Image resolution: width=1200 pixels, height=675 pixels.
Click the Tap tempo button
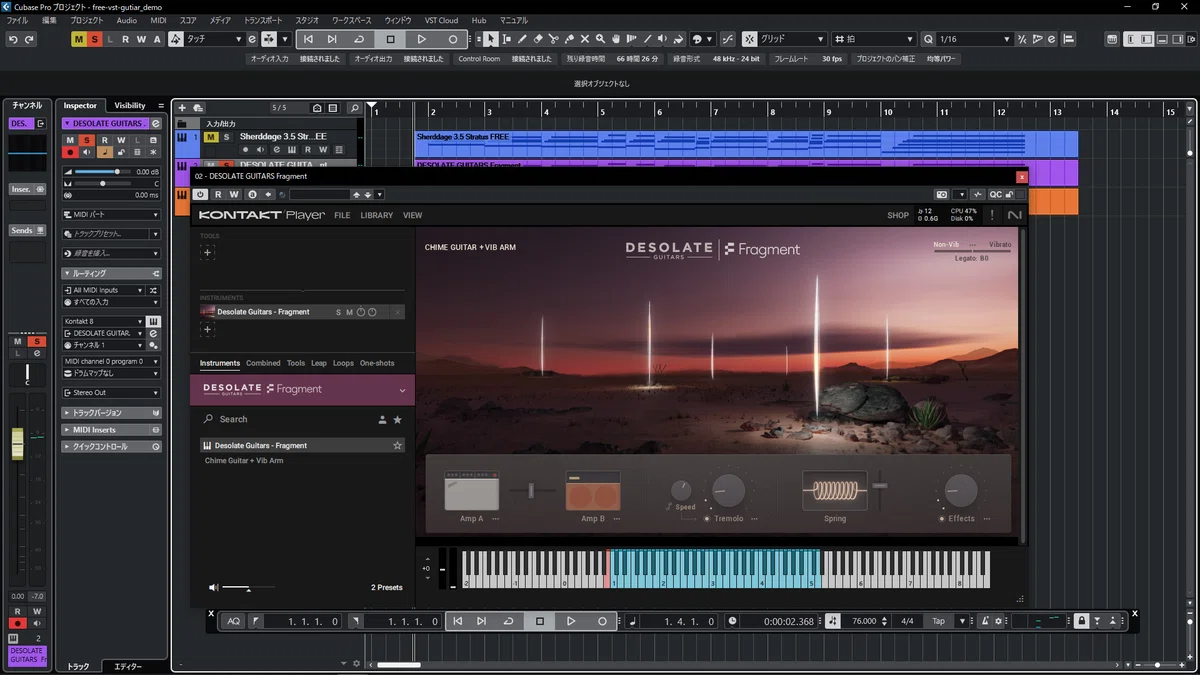click(938, 621)
